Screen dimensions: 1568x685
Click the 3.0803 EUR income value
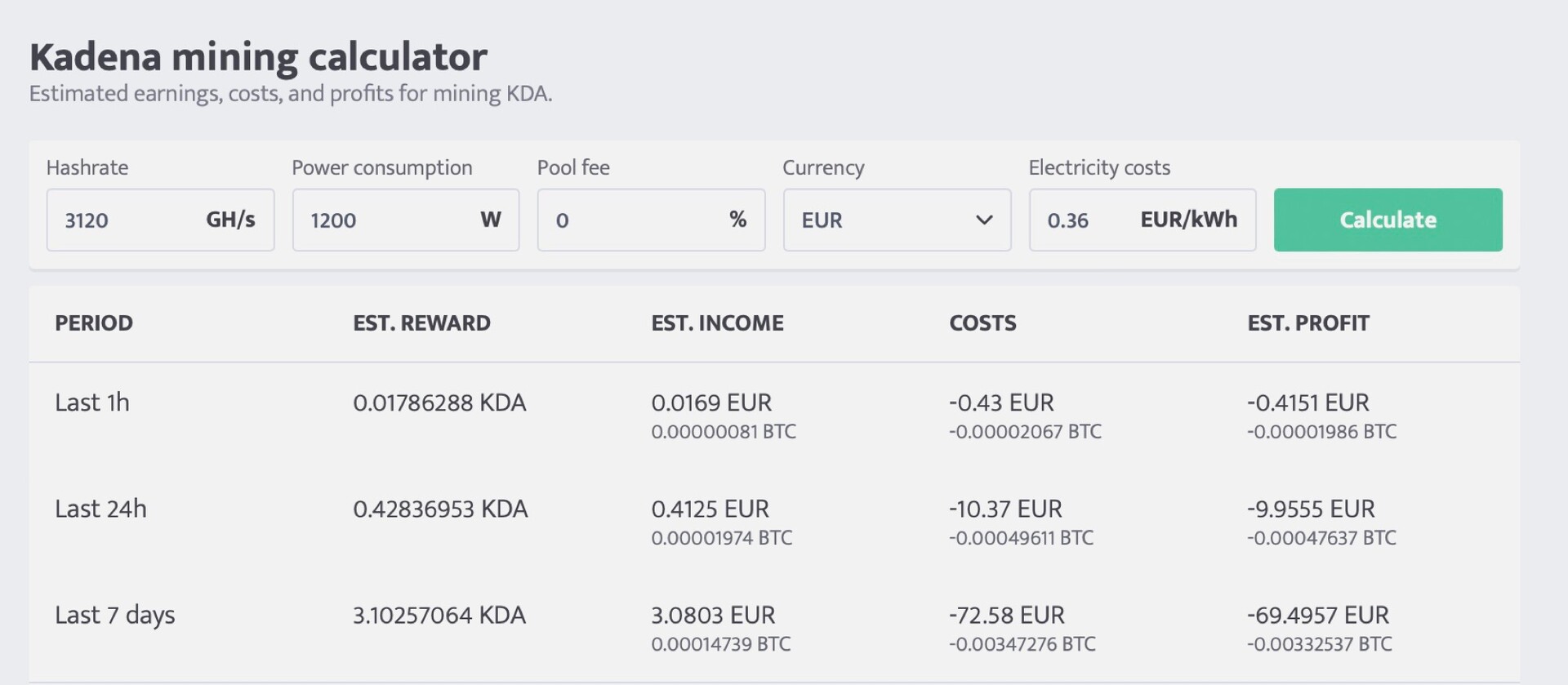point(713,615)
